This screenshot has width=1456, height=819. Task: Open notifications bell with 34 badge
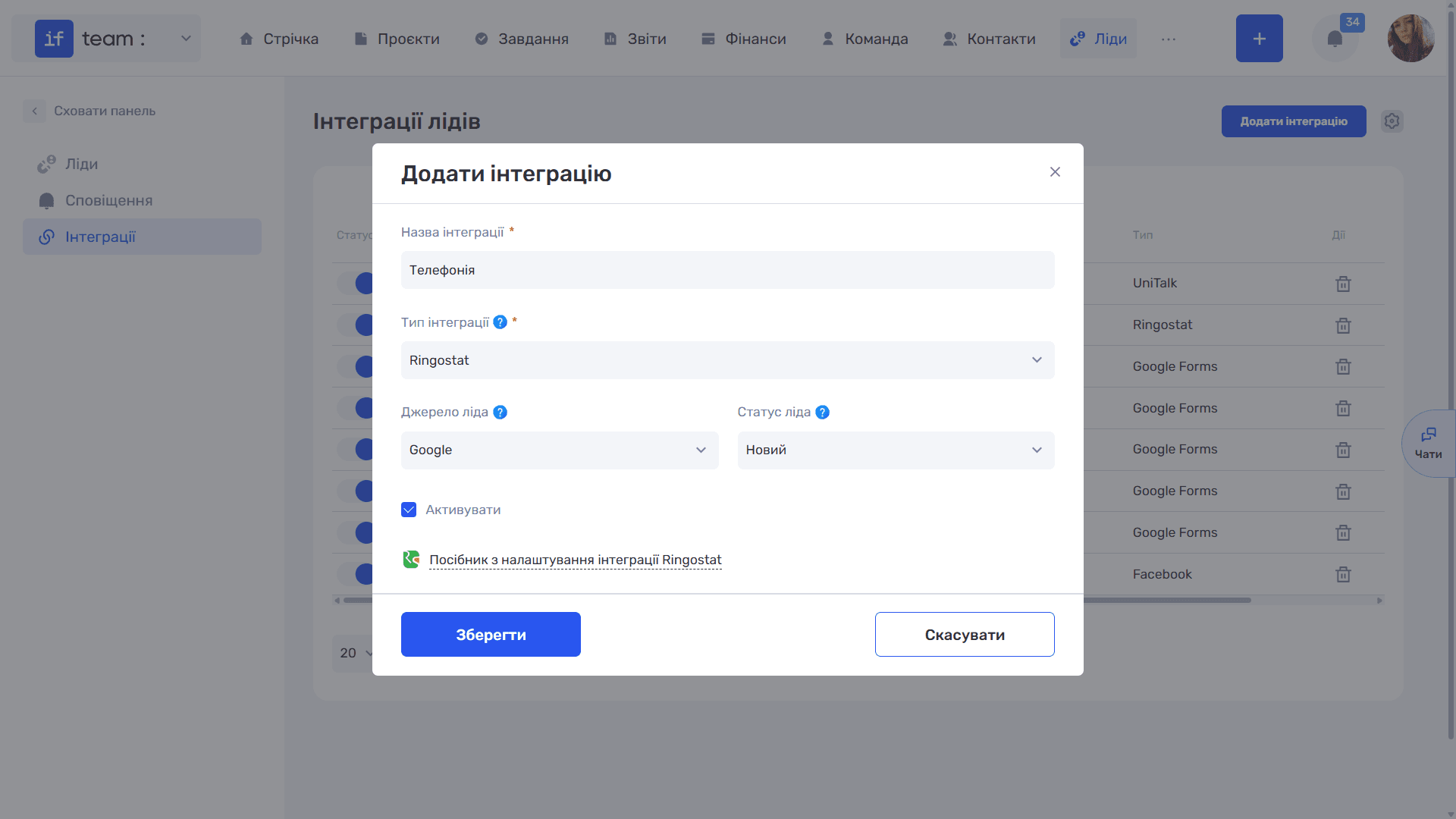pyautogui.click(x=1335, y=39)
